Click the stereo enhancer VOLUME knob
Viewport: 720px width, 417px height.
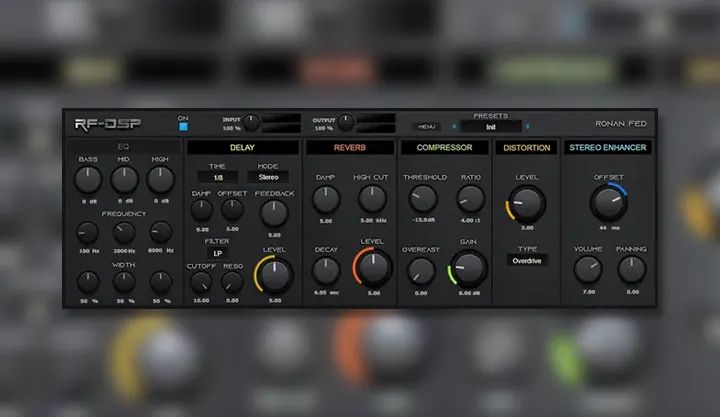(588, 270)
